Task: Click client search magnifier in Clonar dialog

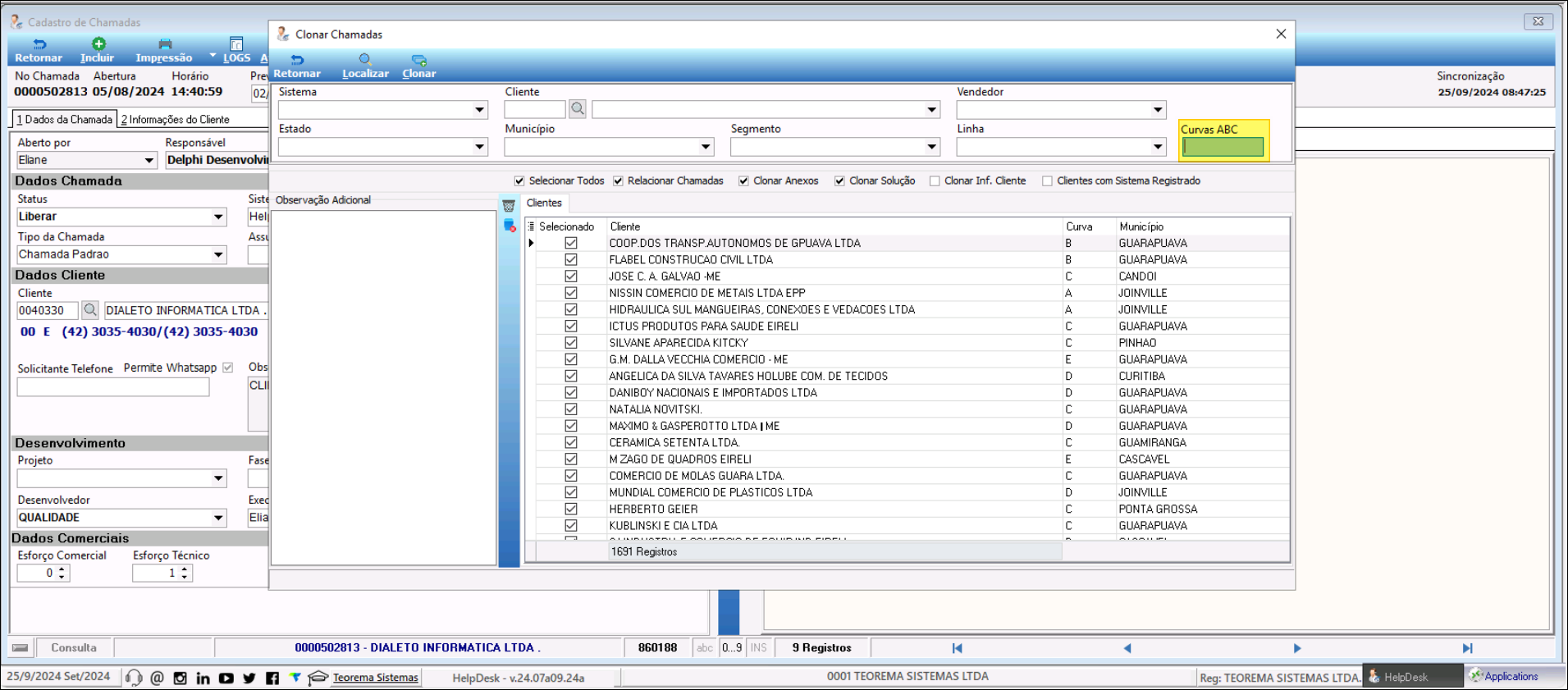Action: click(x=578, y=109)
